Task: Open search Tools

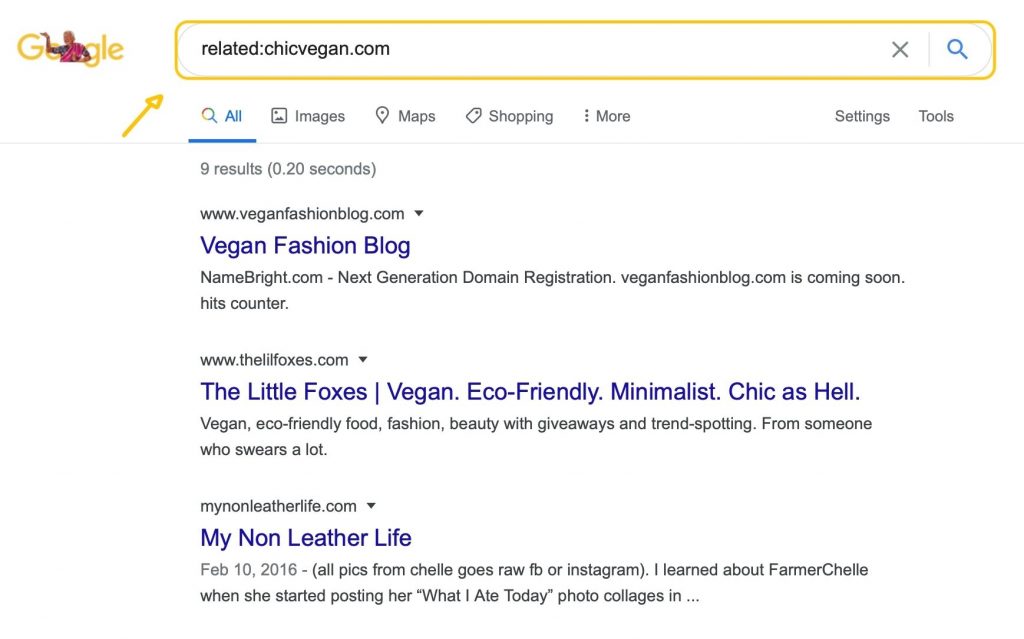Action: click(x=936, y=116)
